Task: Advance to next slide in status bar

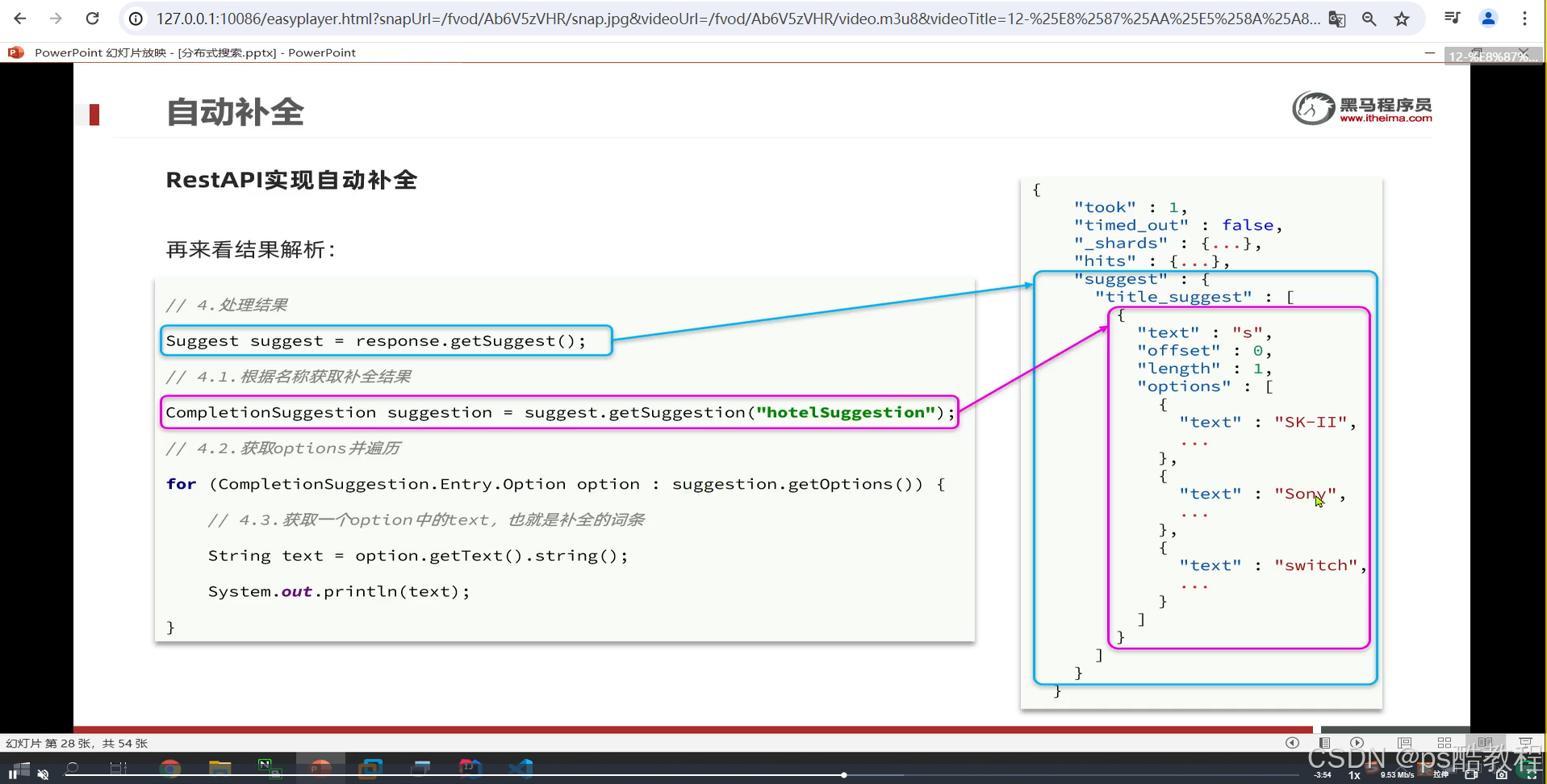Action: (1357, 743)
